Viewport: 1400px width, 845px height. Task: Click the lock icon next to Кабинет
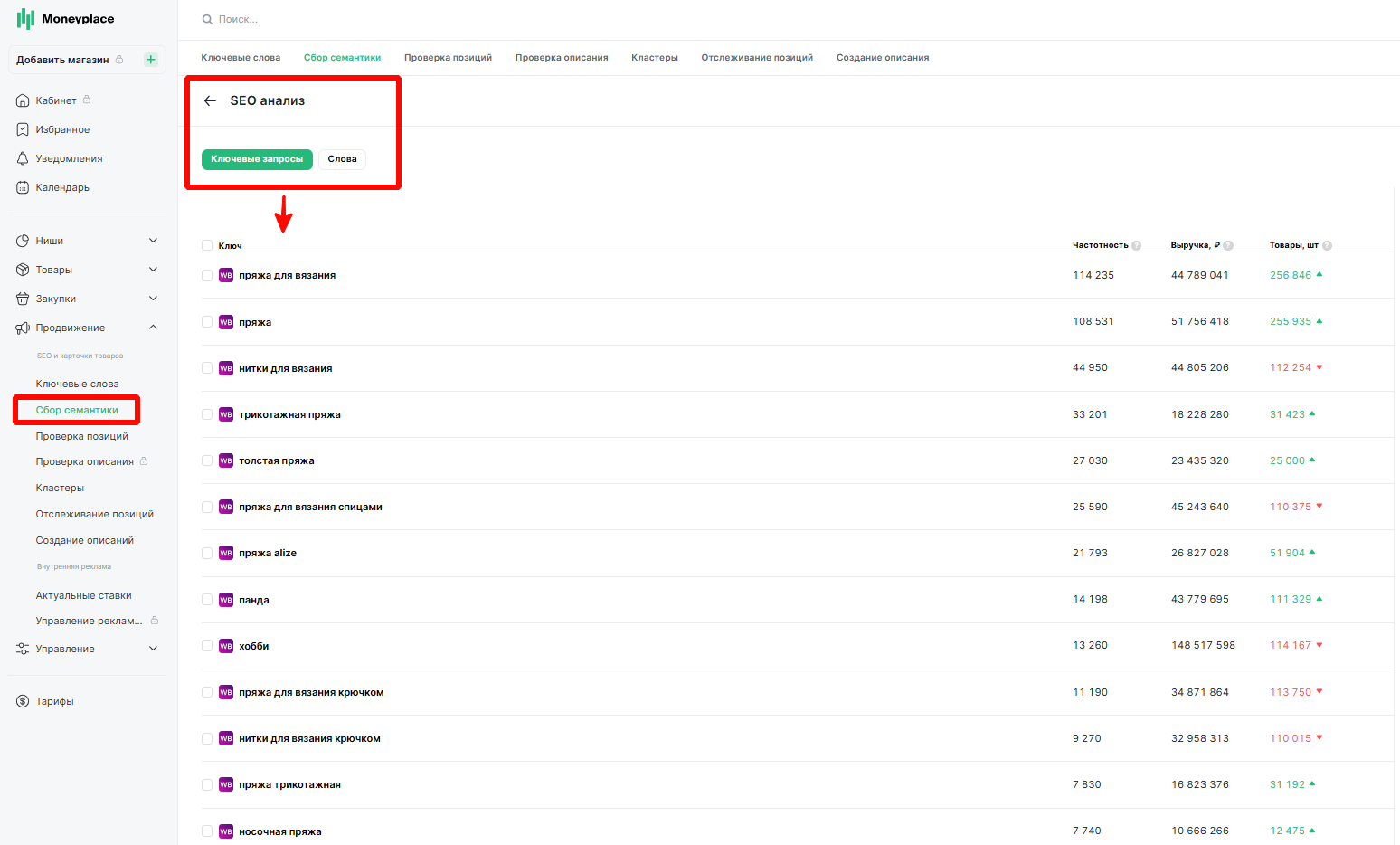[87, 100]
